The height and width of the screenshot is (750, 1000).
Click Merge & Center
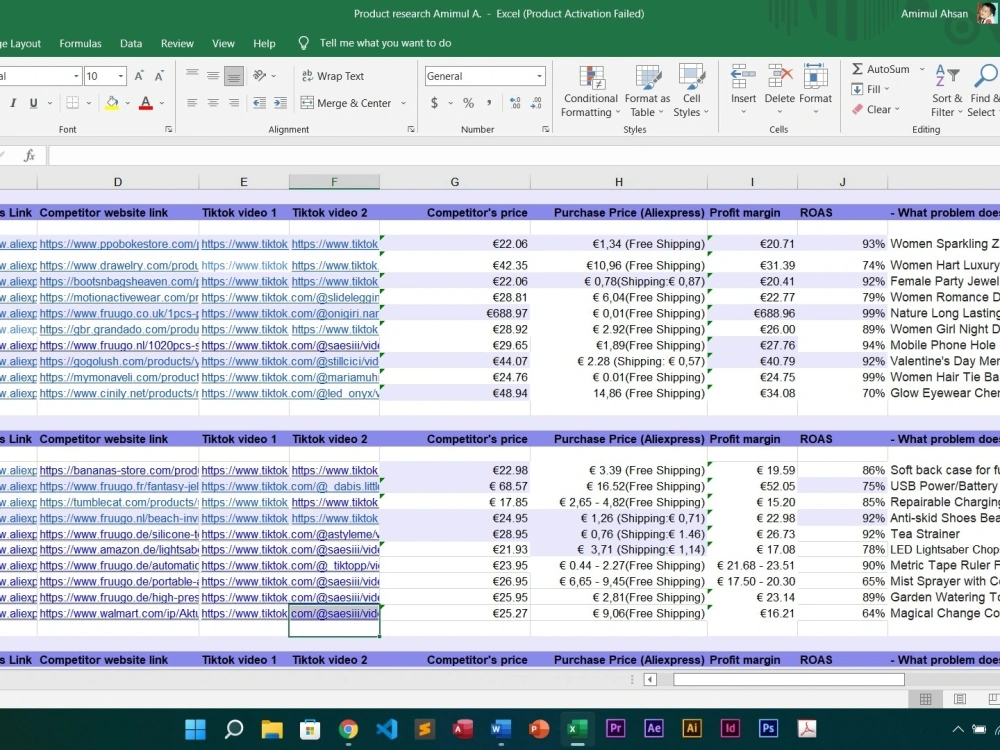click(346, 103)
